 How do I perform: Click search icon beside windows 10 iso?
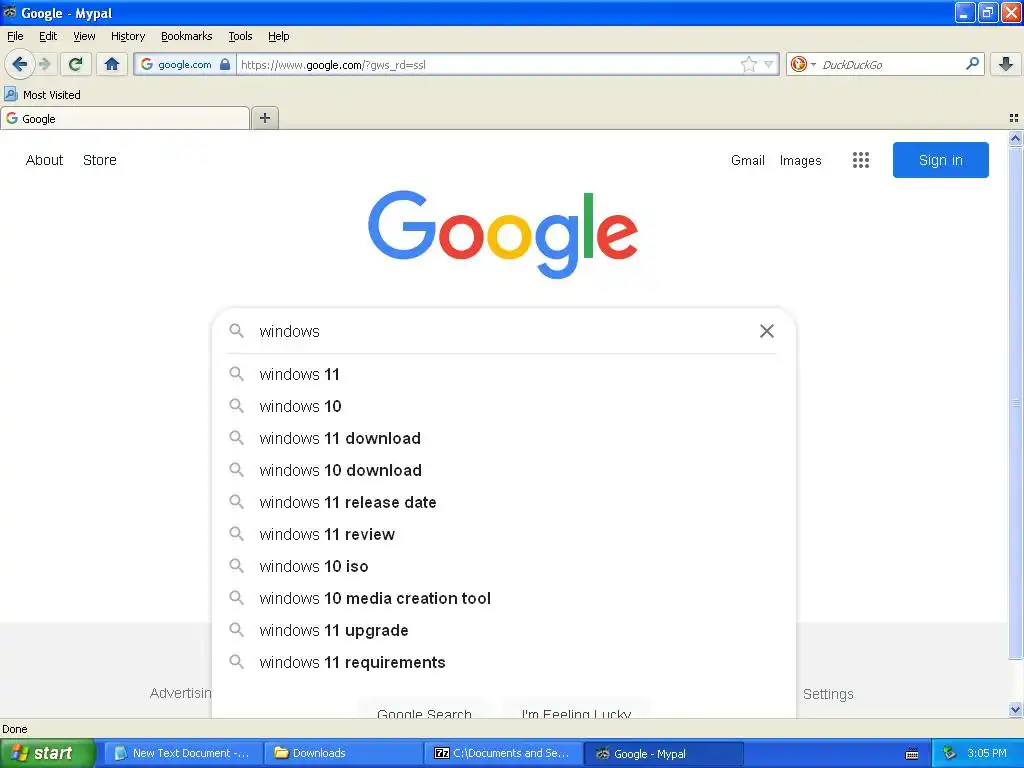pyautogui.click(x=236, y=566)
